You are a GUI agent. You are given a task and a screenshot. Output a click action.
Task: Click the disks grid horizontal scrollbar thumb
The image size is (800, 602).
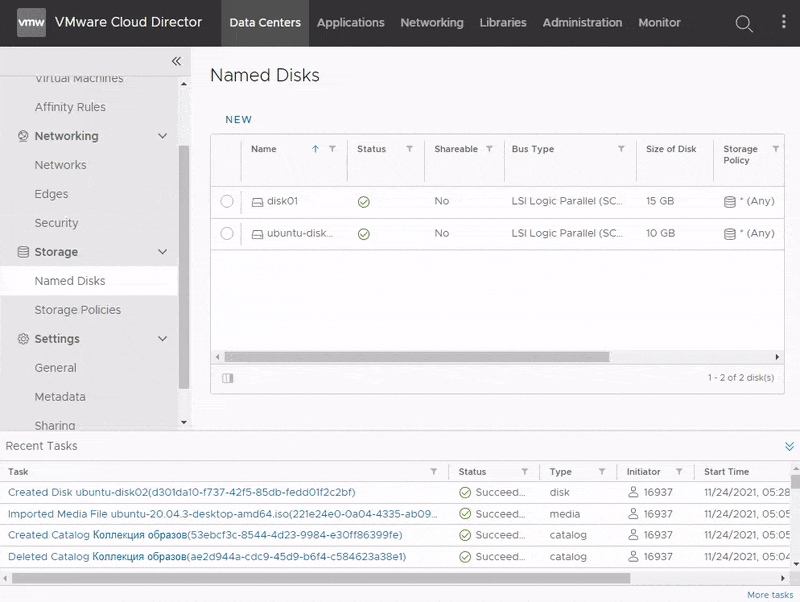point(417,357)
